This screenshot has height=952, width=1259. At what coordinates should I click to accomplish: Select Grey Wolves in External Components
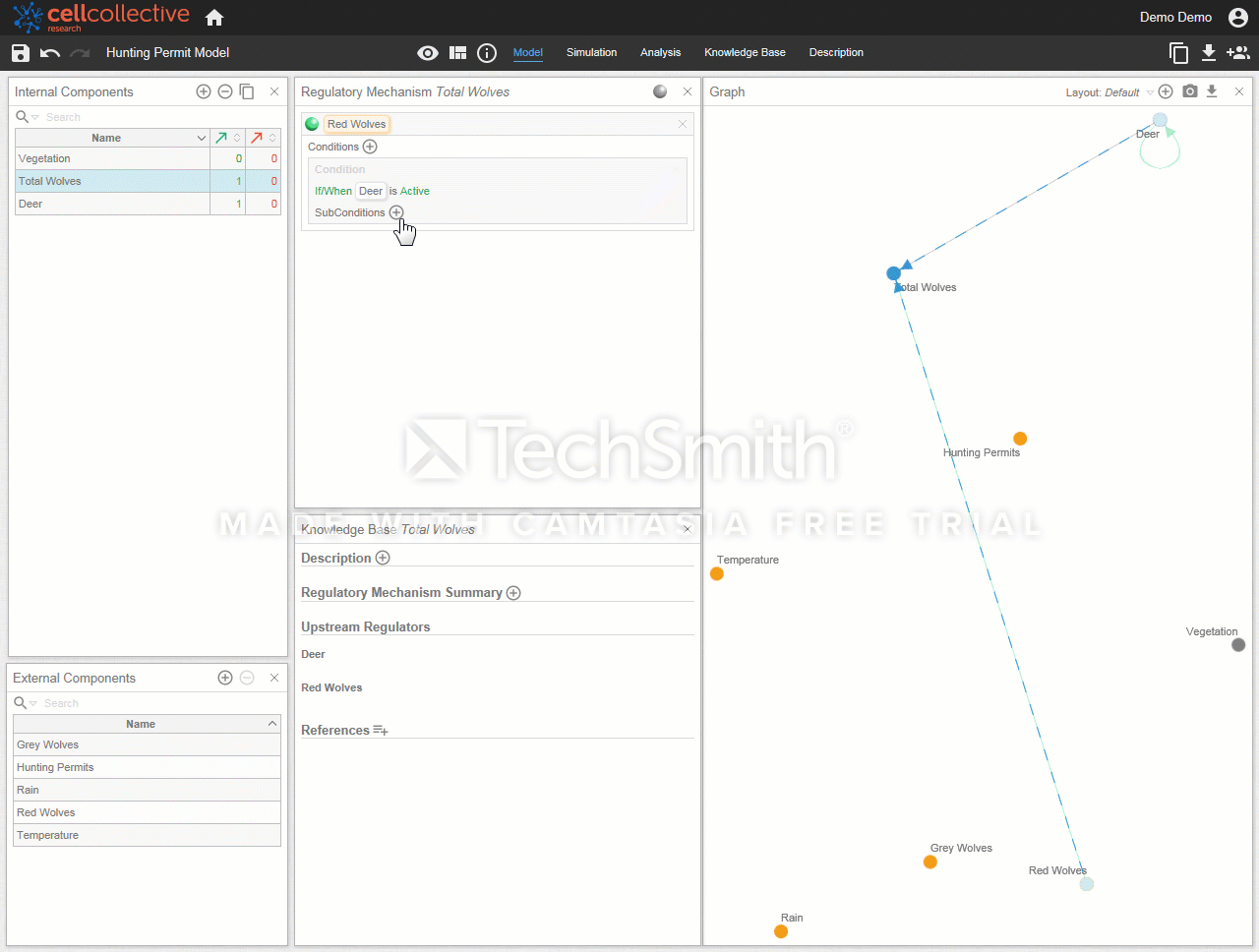point(148,744)
